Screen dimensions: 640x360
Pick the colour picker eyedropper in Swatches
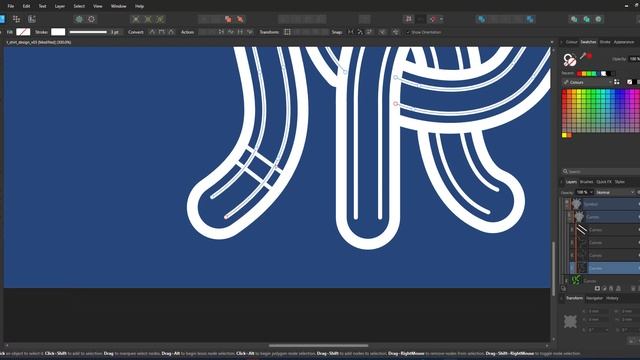[583, 56]
